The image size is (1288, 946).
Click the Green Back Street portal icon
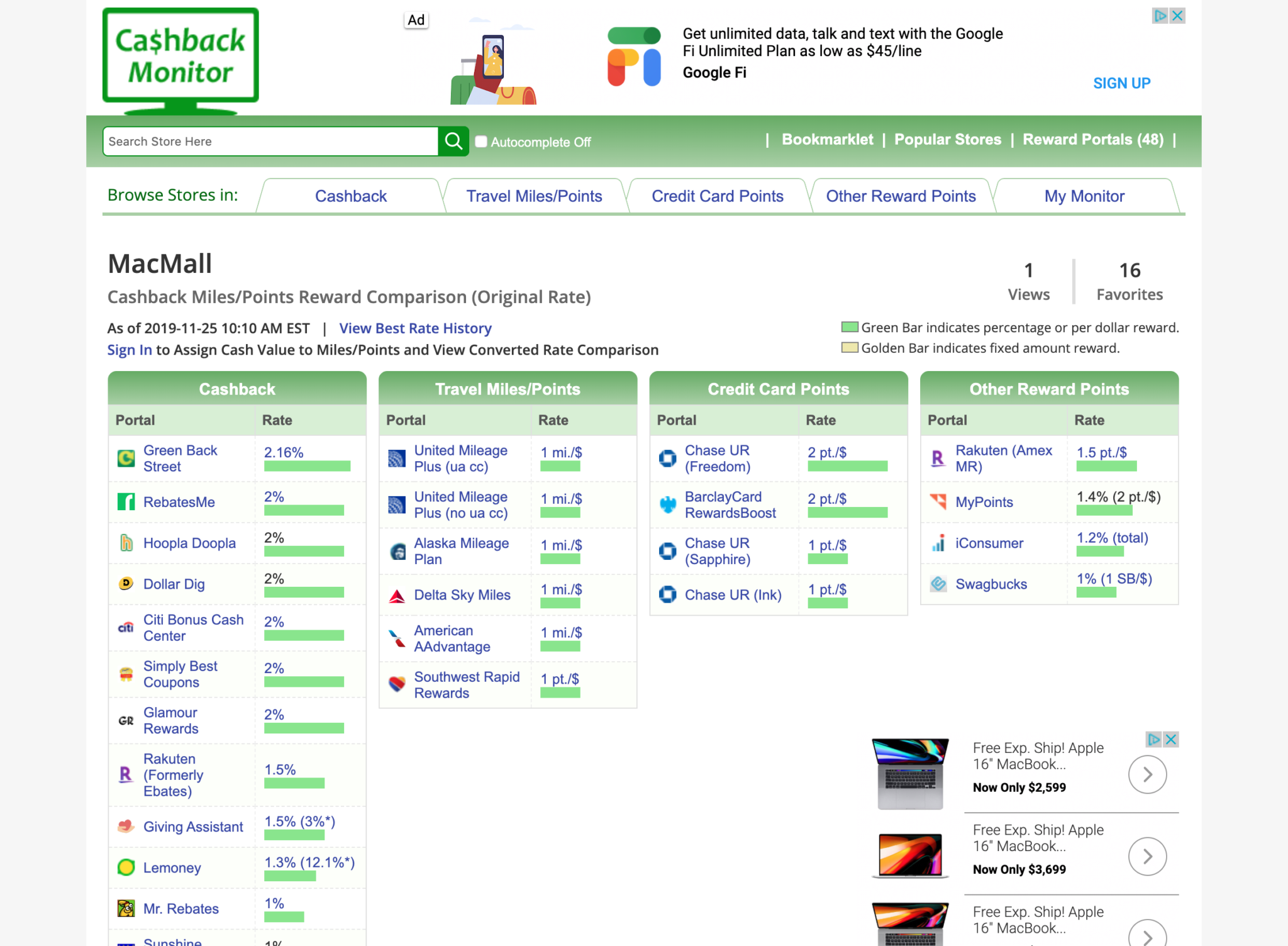tap(126, 459)
